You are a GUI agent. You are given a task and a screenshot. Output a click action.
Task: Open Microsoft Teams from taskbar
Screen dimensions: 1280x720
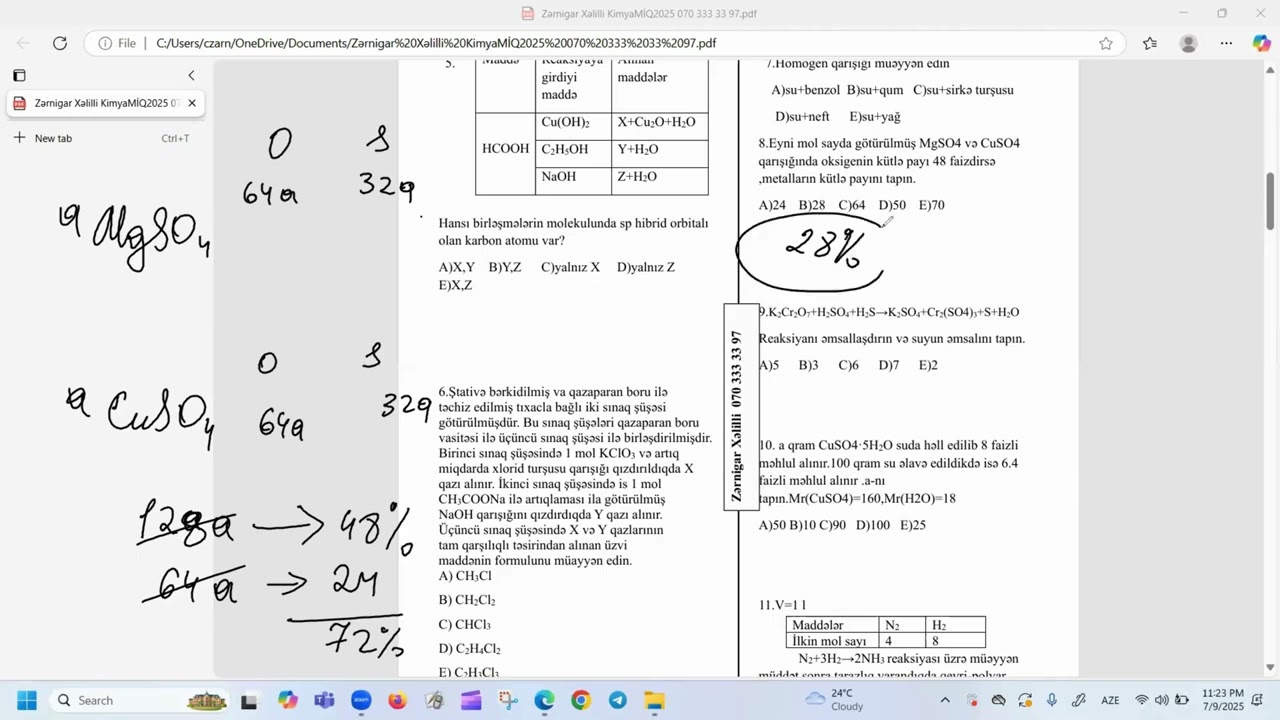(x=324, y=700)
